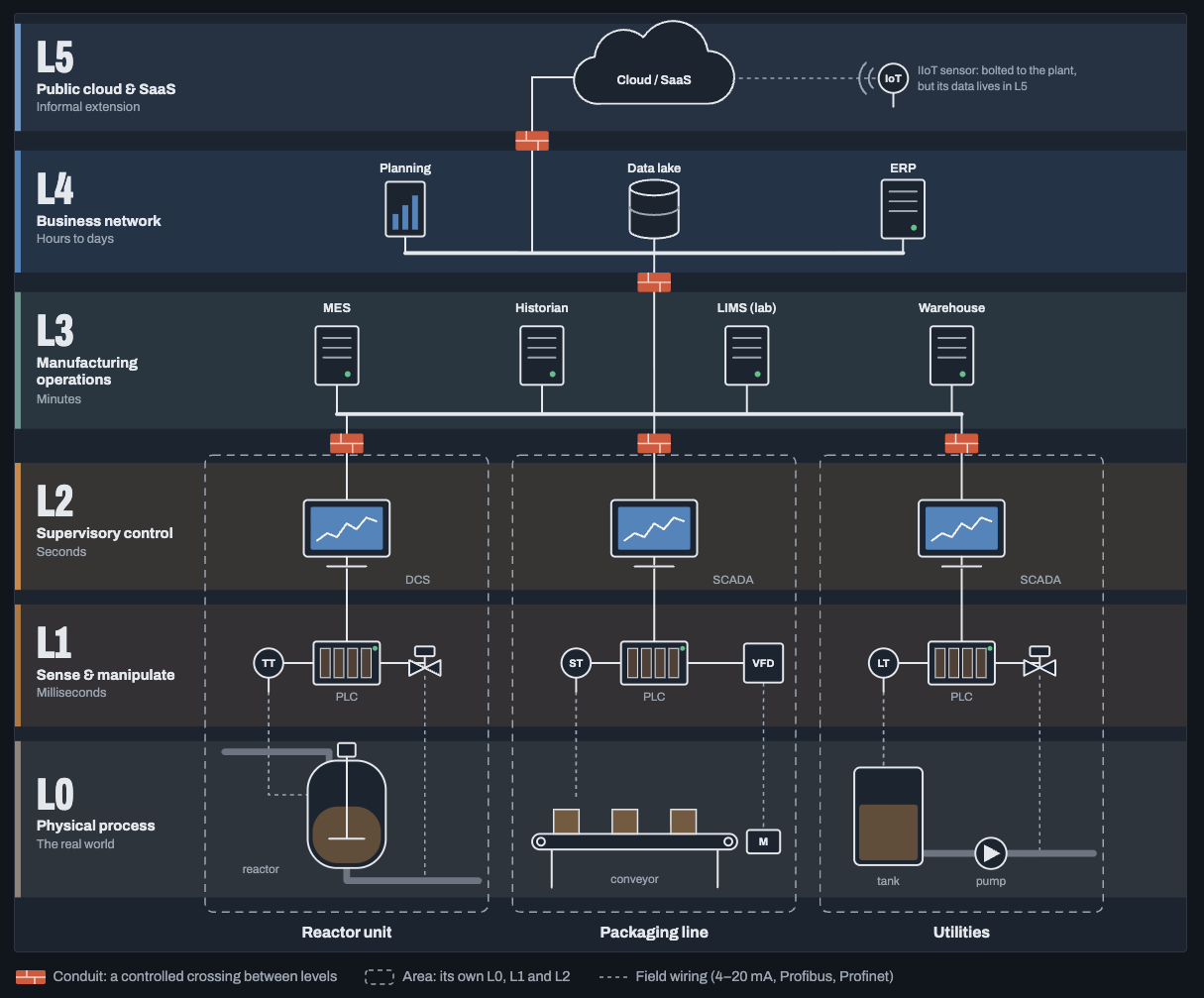Click the L5 level heading
The height and width of the screenshot is (998, 1204).
pyautogui.click(x=55, y=56)
